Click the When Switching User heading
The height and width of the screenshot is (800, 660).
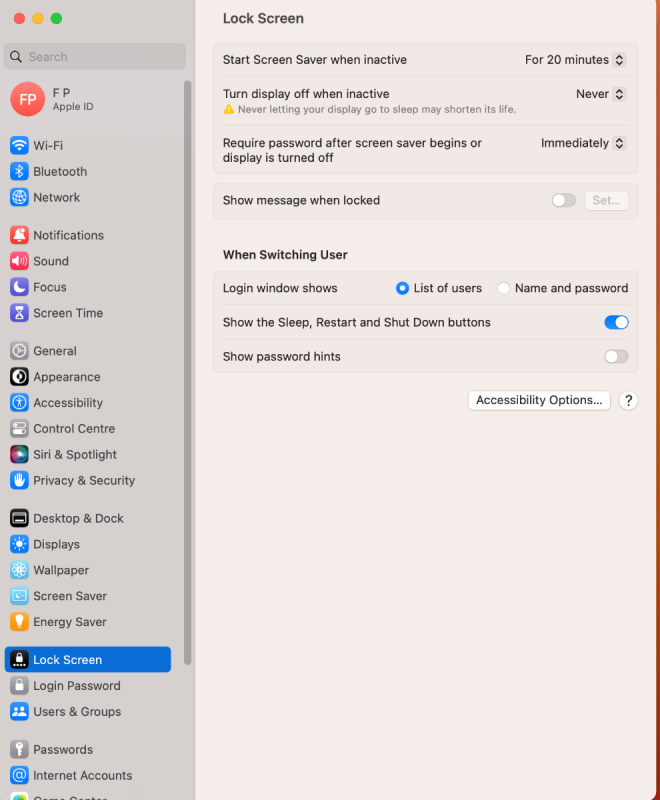coord(285,255)
